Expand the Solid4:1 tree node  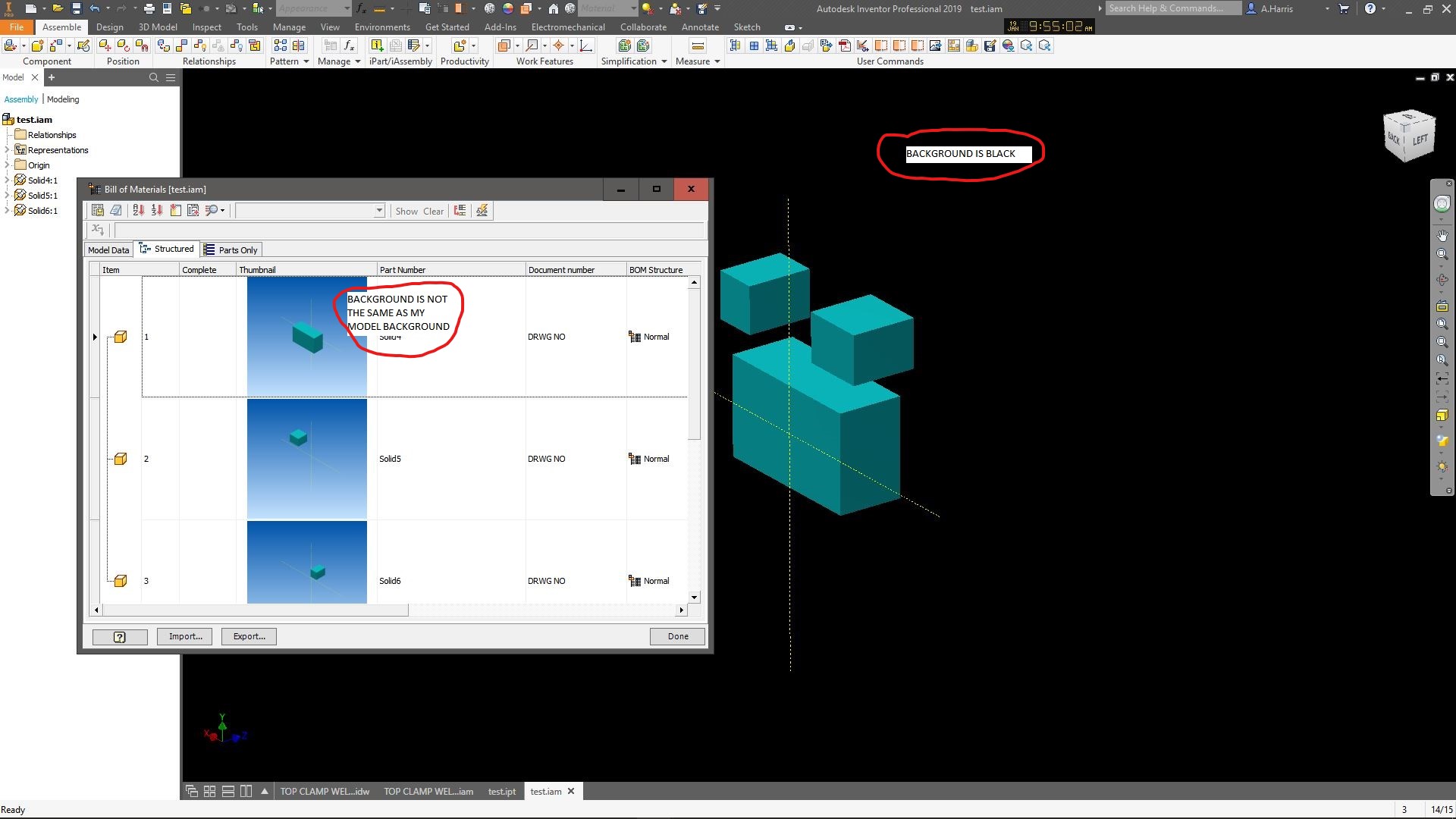7,180
